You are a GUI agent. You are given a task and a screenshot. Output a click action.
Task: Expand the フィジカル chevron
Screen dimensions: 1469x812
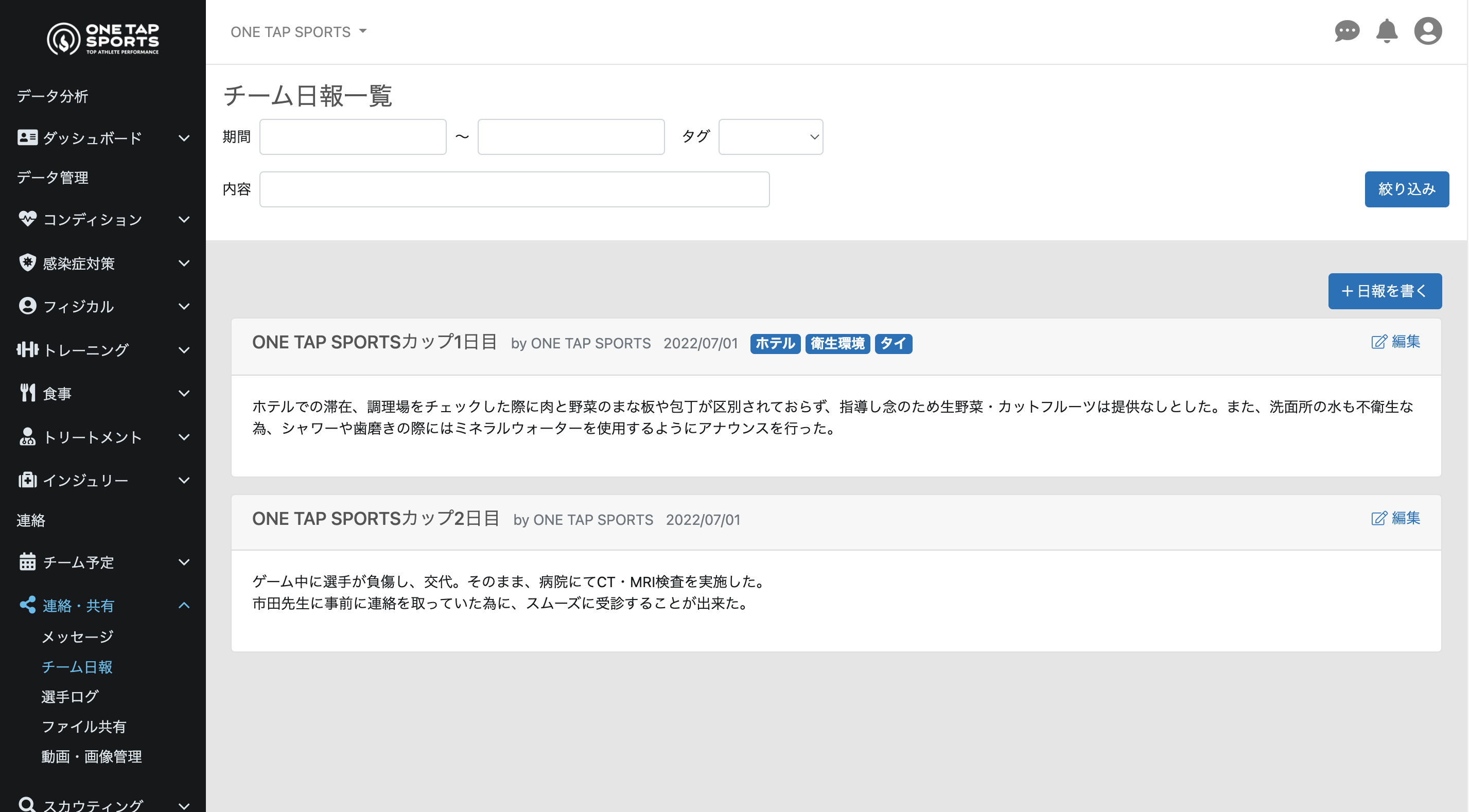[x=184, y=306]
